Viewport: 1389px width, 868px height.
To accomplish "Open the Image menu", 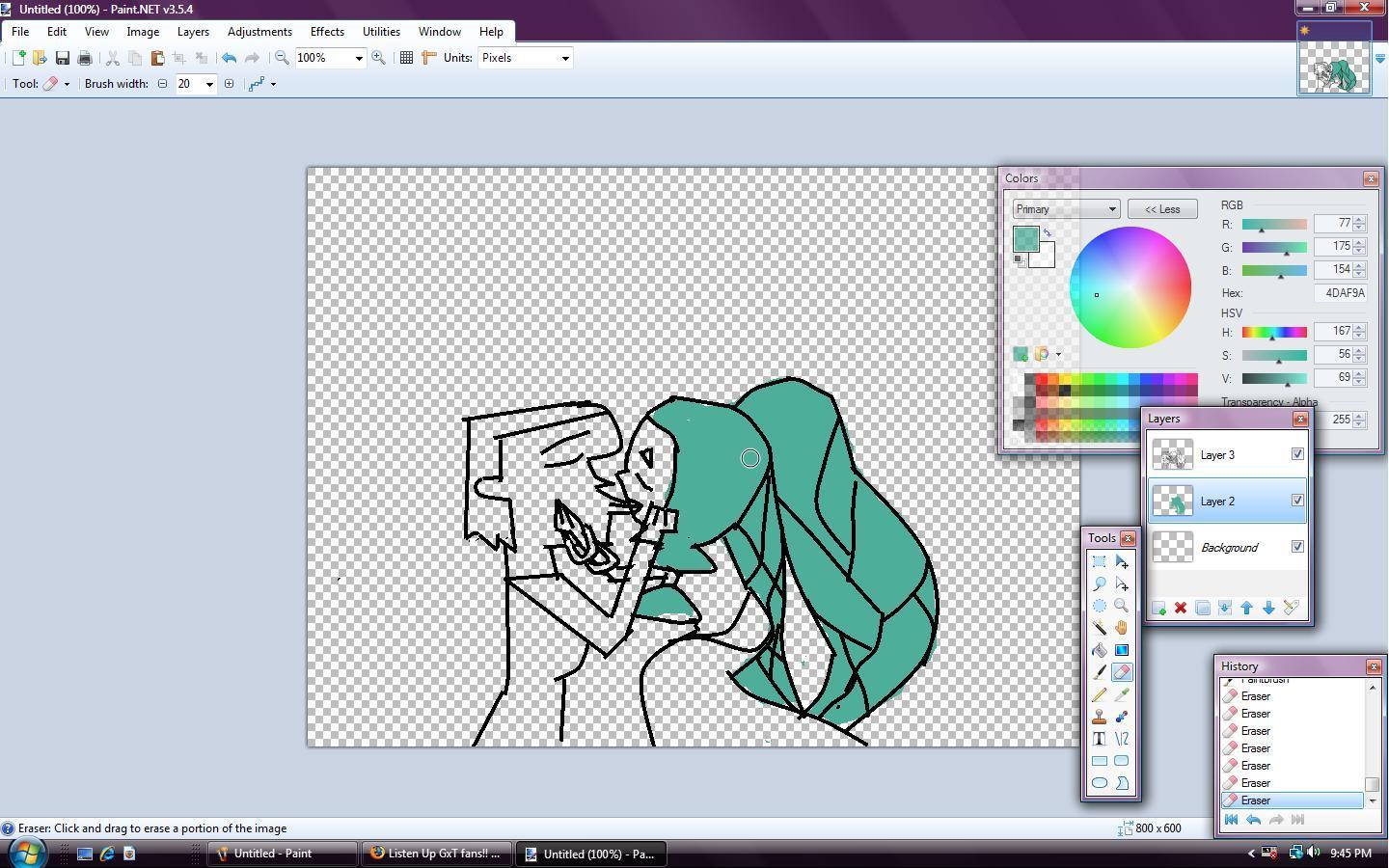I will 143,31.
